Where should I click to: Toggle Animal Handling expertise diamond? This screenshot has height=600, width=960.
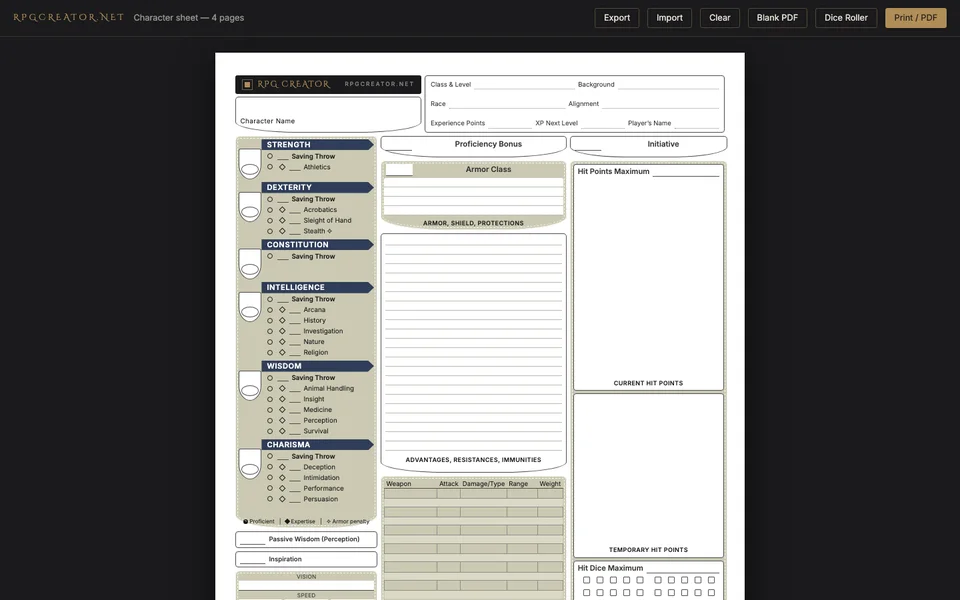coord(282,388)
